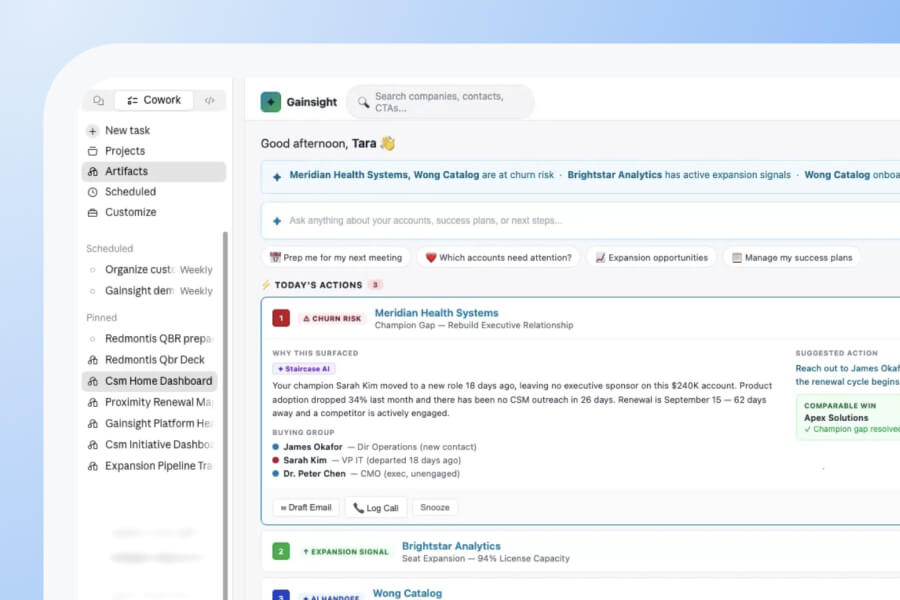Open pinned Csm Initiative Dashbo… artifact
Viewport: 900px width, 600px height.
pos(150,445)
